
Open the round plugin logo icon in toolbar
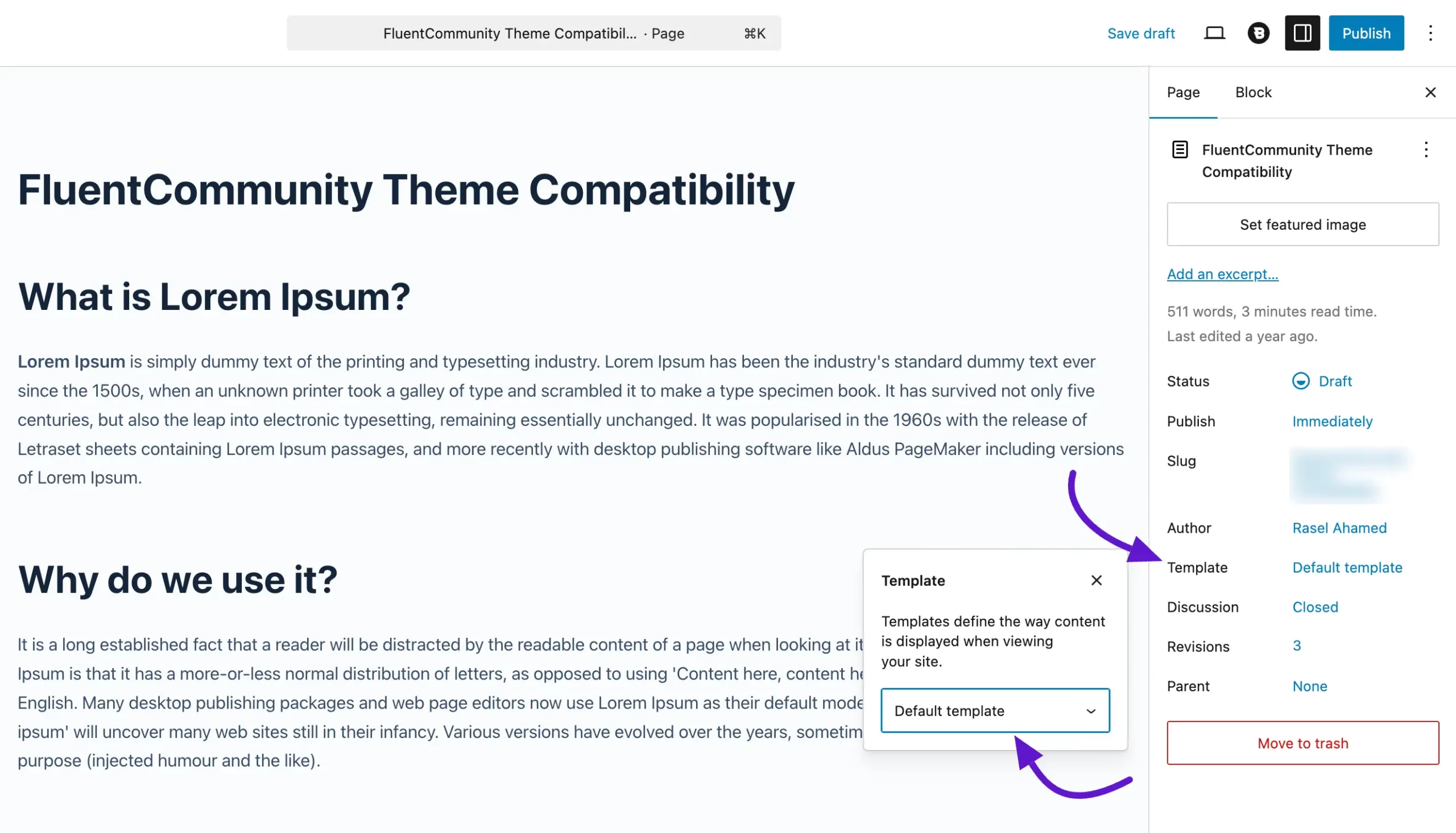click(1258, 33)
